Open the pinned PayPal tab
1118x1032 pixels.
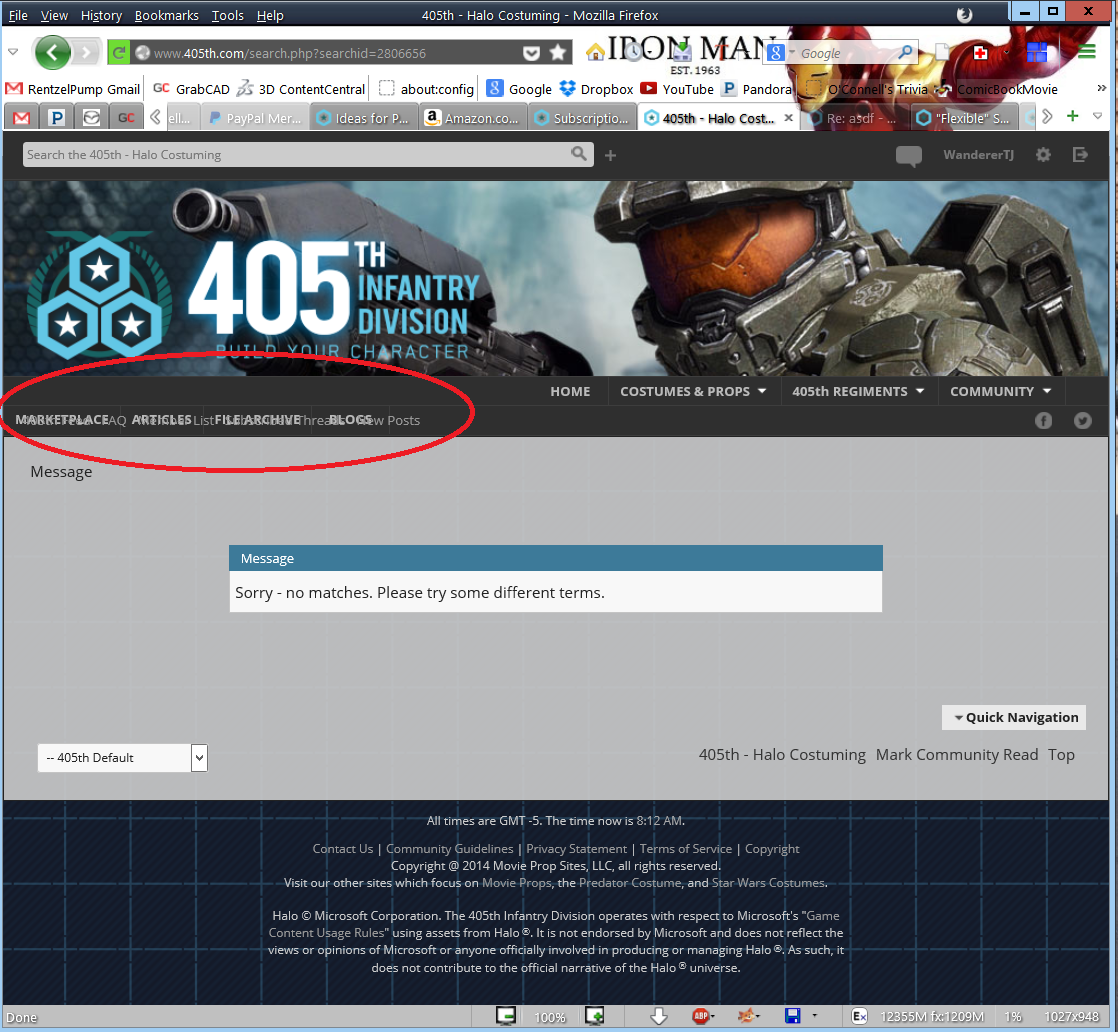(56, 118)
